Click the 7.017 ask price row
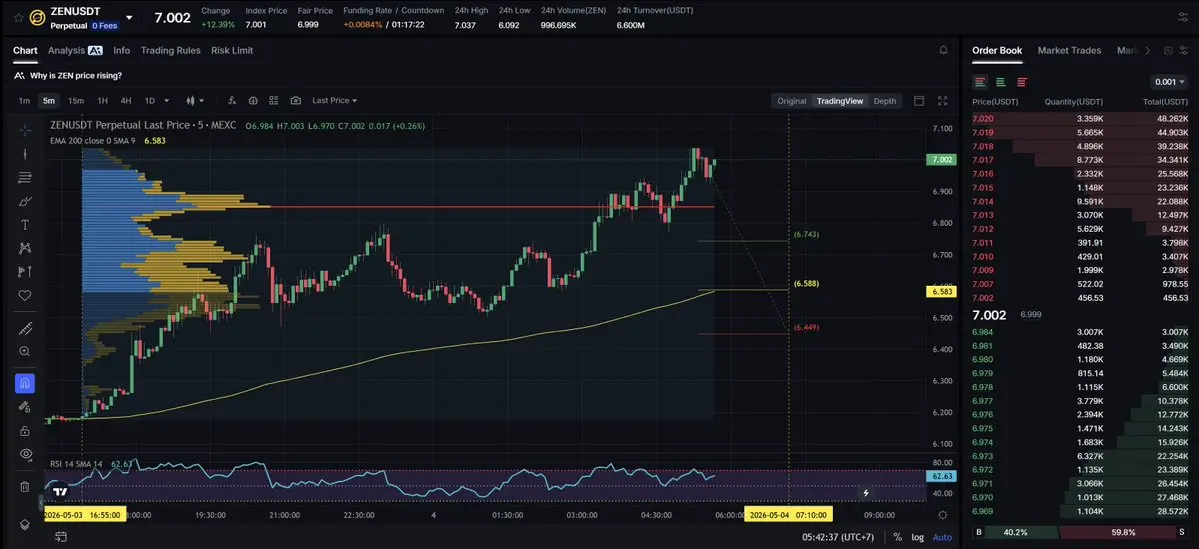1199x549 pixels. tap(1080, 160)
